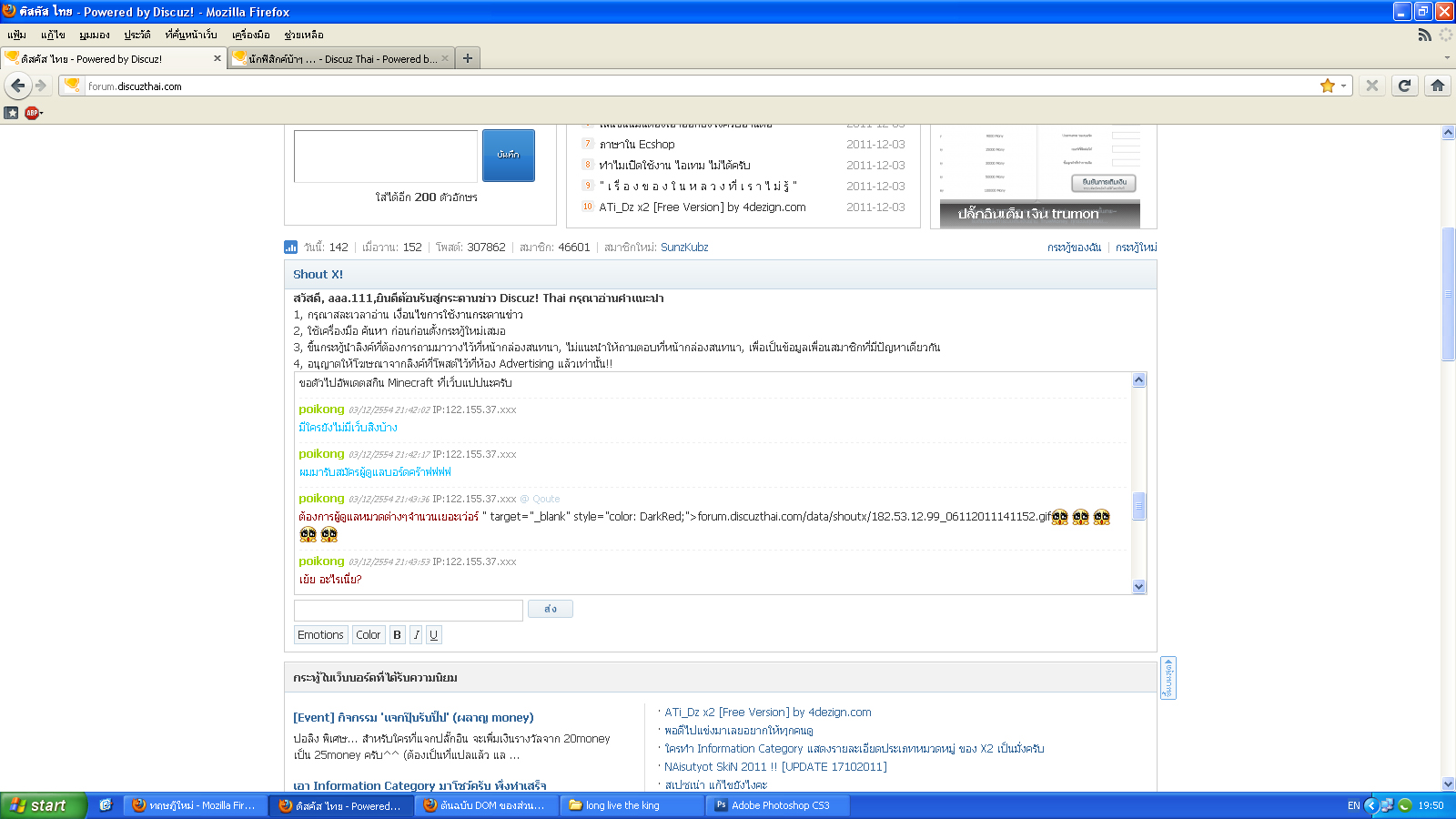The width and height of the screenshot is (1456, 819).
Task: Toggle bold B in Shout box
Action: click(397, 635)
